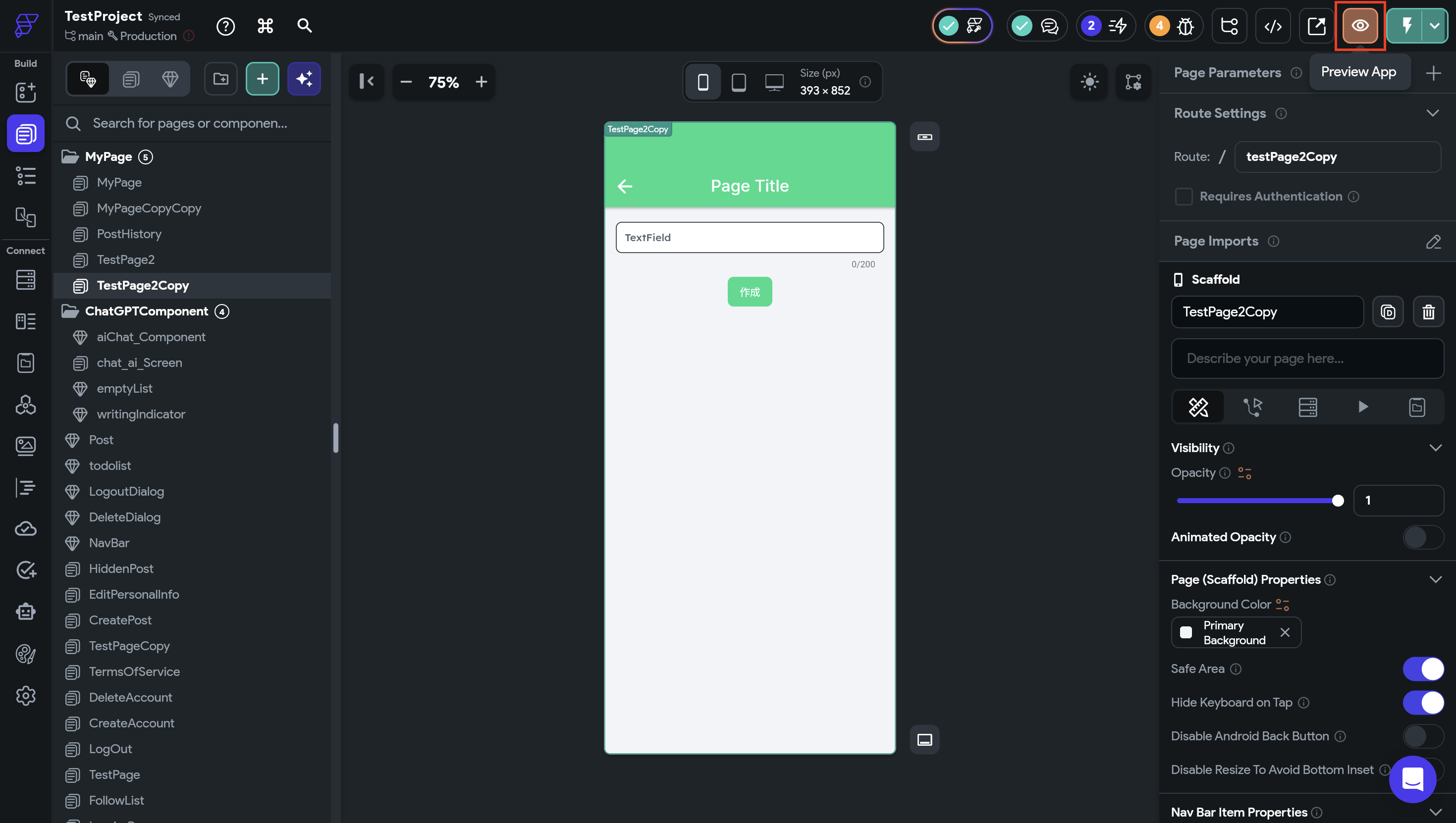Click the Primary Background color swatch

click(x=1186, y=632)
